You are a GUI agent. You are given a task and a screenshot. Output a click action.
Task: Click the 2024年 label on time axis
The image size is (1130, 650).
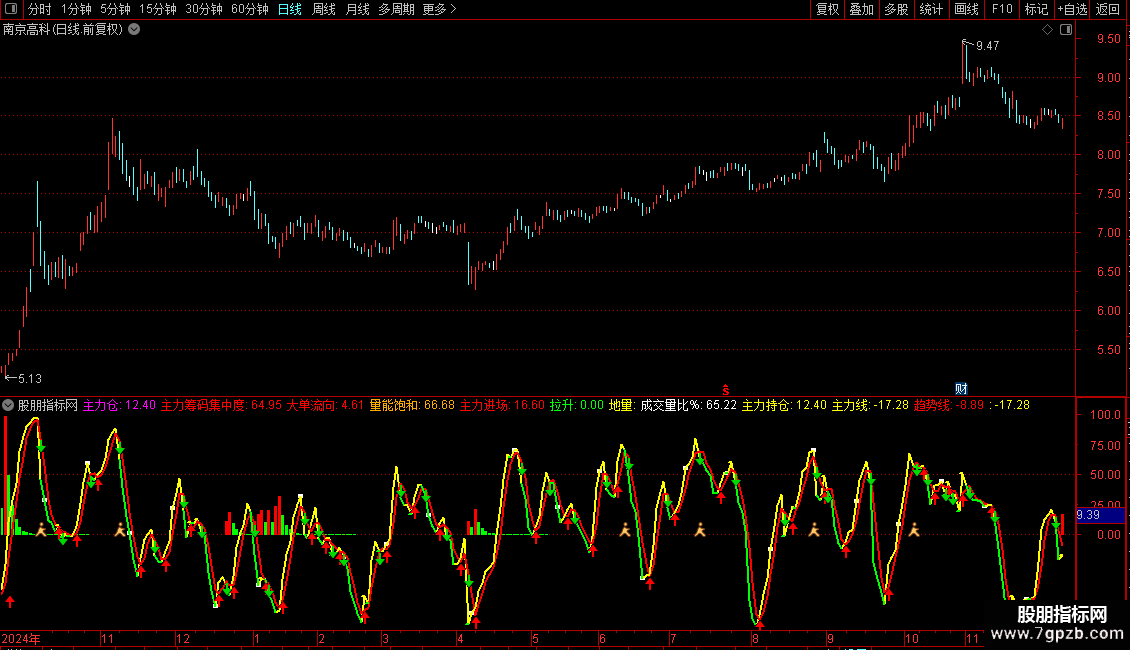pyautogui.click(x=21, y=639)
